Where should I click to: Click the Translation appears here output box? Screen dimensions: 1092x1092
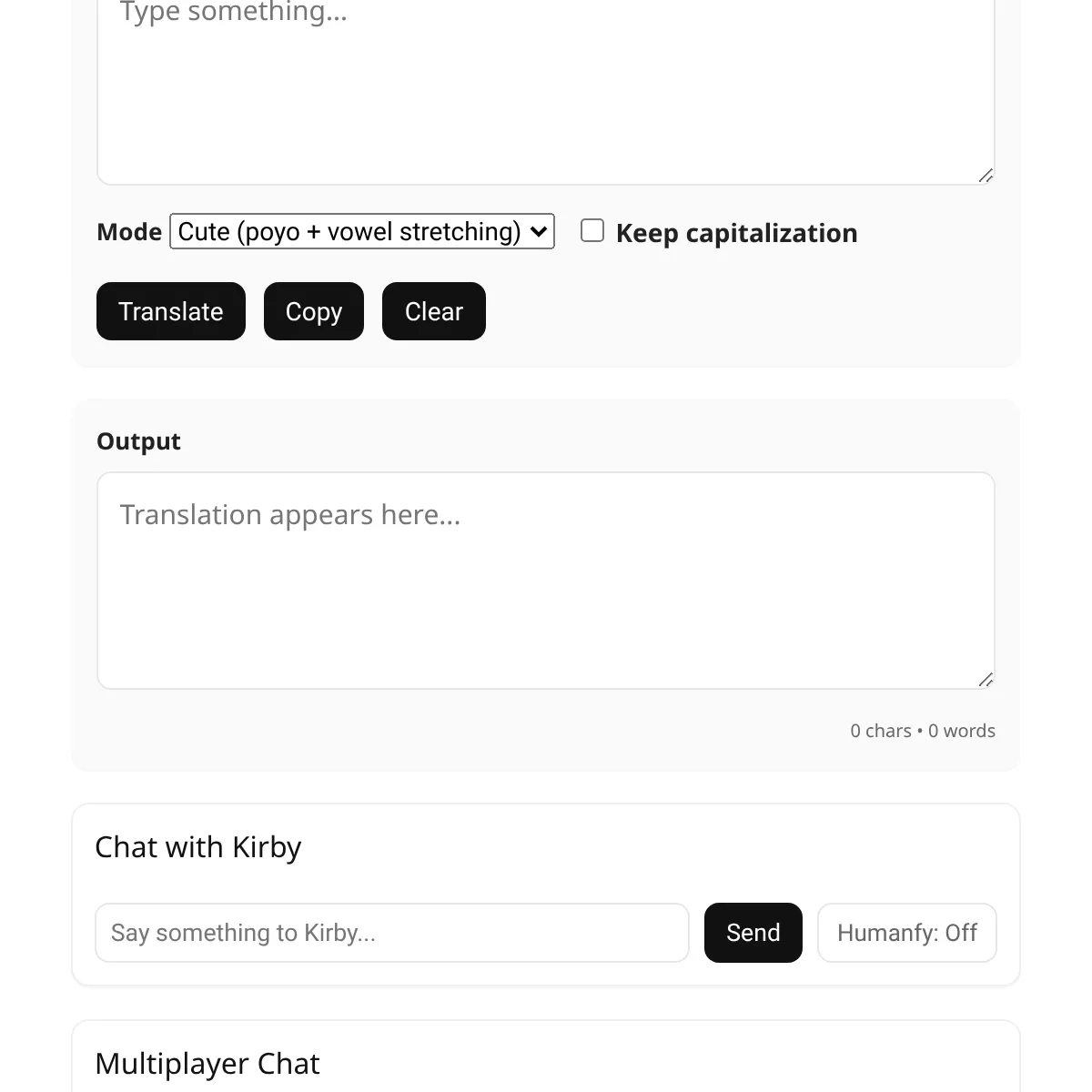[x=546, y=581]
